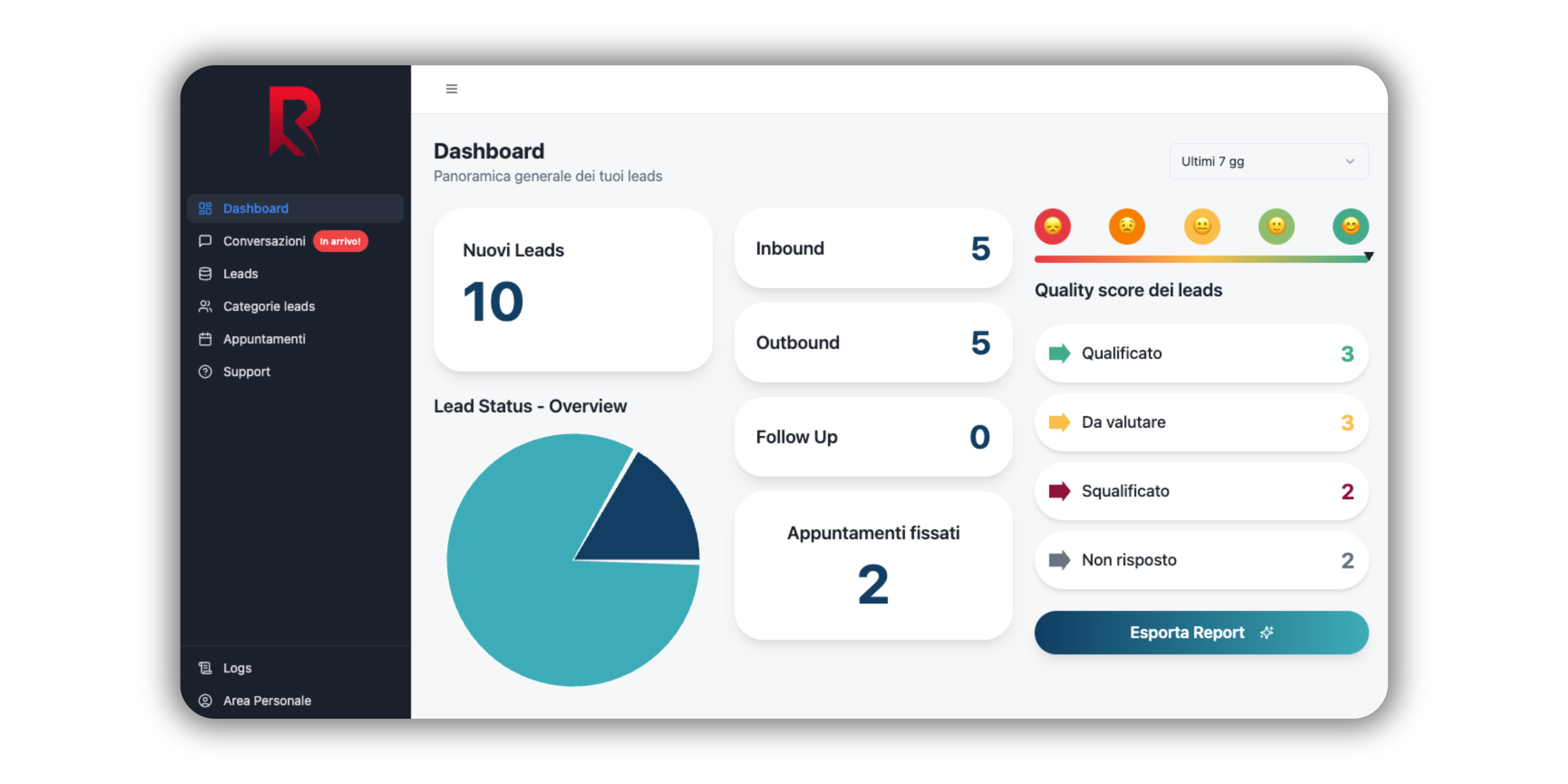
Task: Click the red R logo
Action: tap(295, 121)
